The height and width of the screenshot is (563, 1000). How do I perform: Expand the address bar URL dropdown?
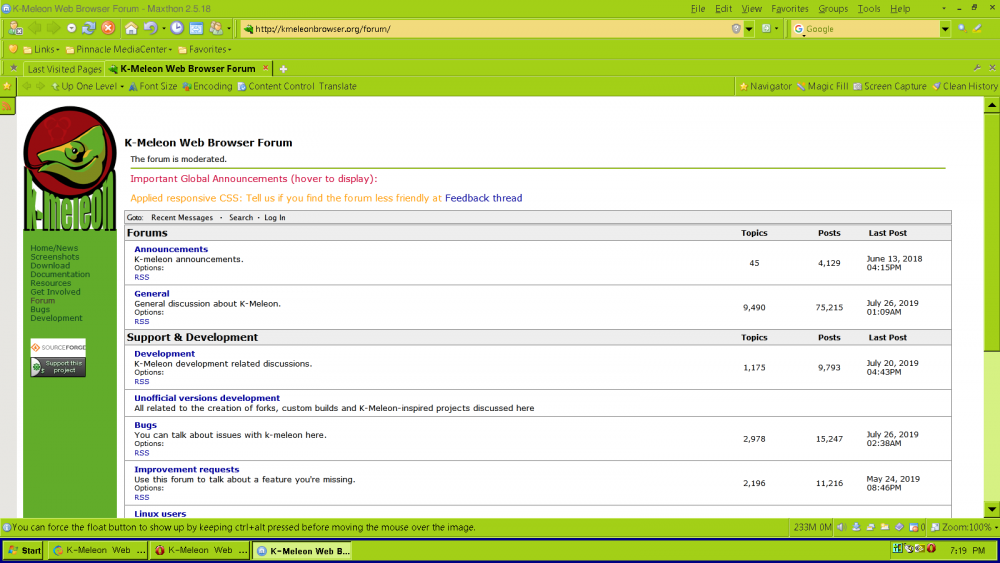click(749, 29)
